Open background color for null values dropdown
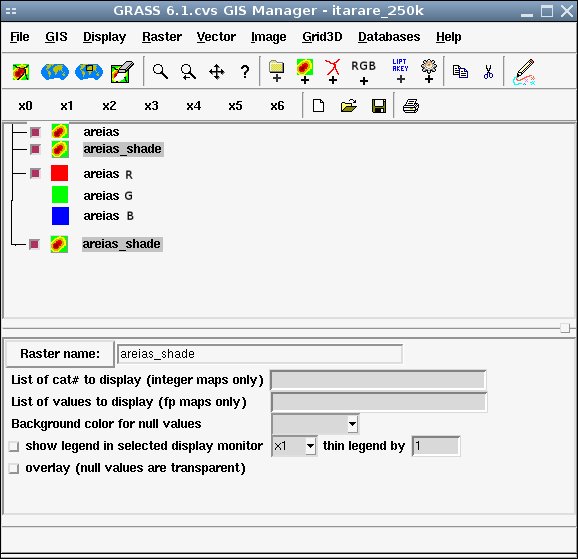This screenshot has height=559, width=578. pyautogui.click(x=352, y=424)
